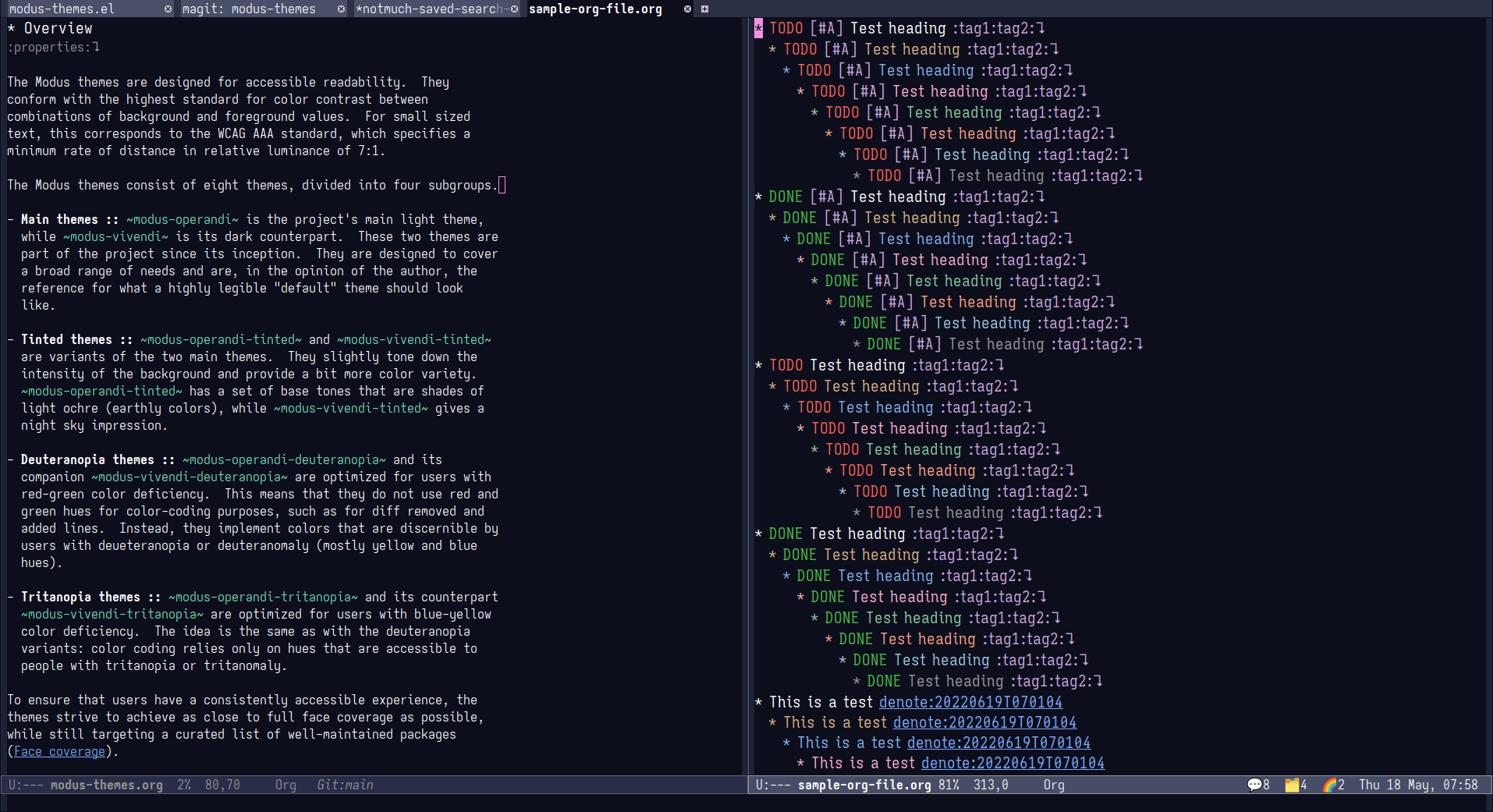Follow the Face coverage link
Viewport: 1493px width, 812px height.
(59, 752)
